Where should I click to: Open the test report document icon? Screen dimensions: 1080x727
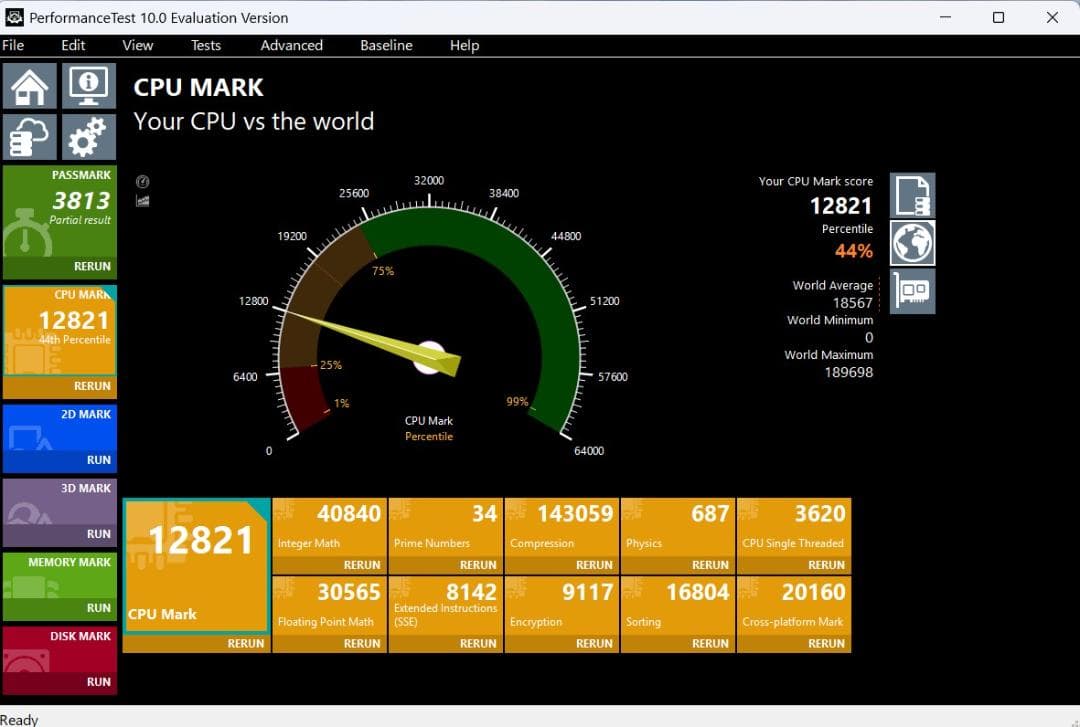[912, 196]
